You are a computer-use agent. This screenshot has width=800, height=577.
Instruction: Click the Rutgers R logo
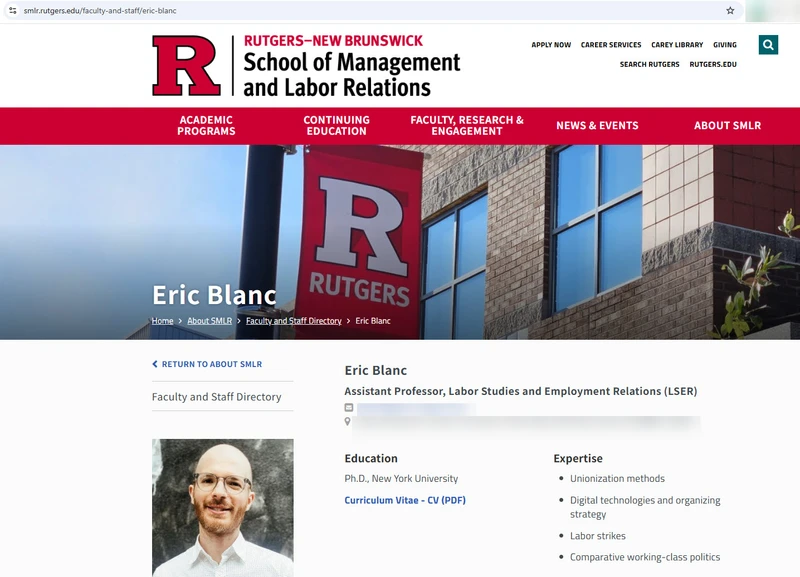tap(186, 66)
